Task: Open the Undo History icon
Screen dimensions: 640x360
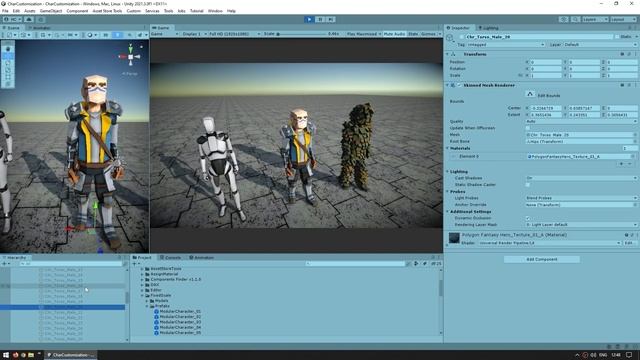Action: [564, 19]
